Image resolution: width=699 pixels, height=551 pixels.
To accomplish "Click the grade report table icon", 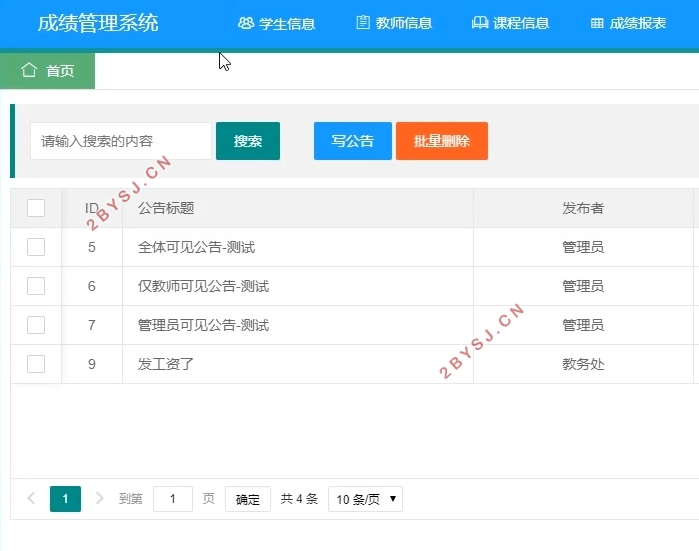I will tap(597, 23).
